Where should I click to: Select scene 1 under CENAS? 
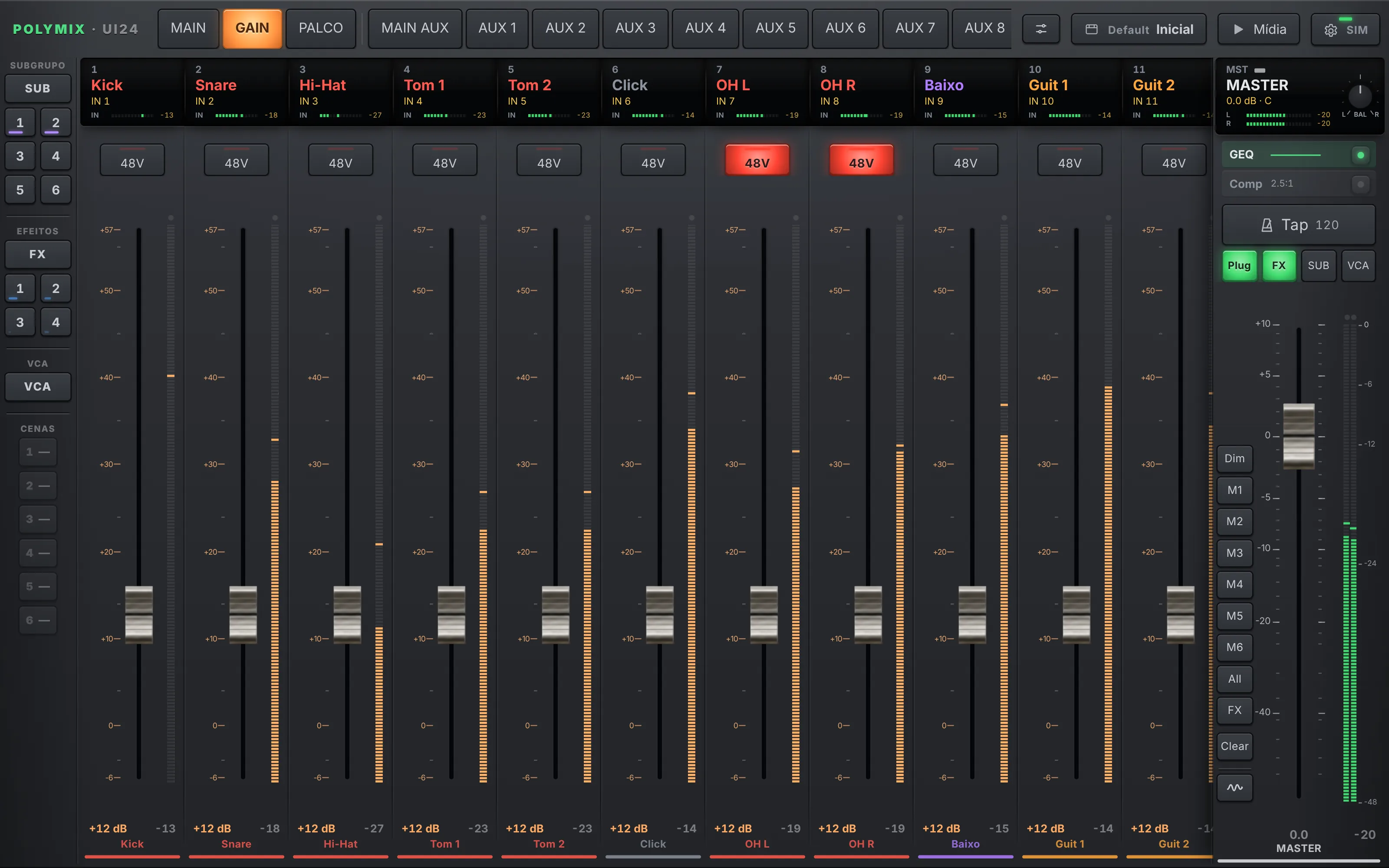(38, 452)
